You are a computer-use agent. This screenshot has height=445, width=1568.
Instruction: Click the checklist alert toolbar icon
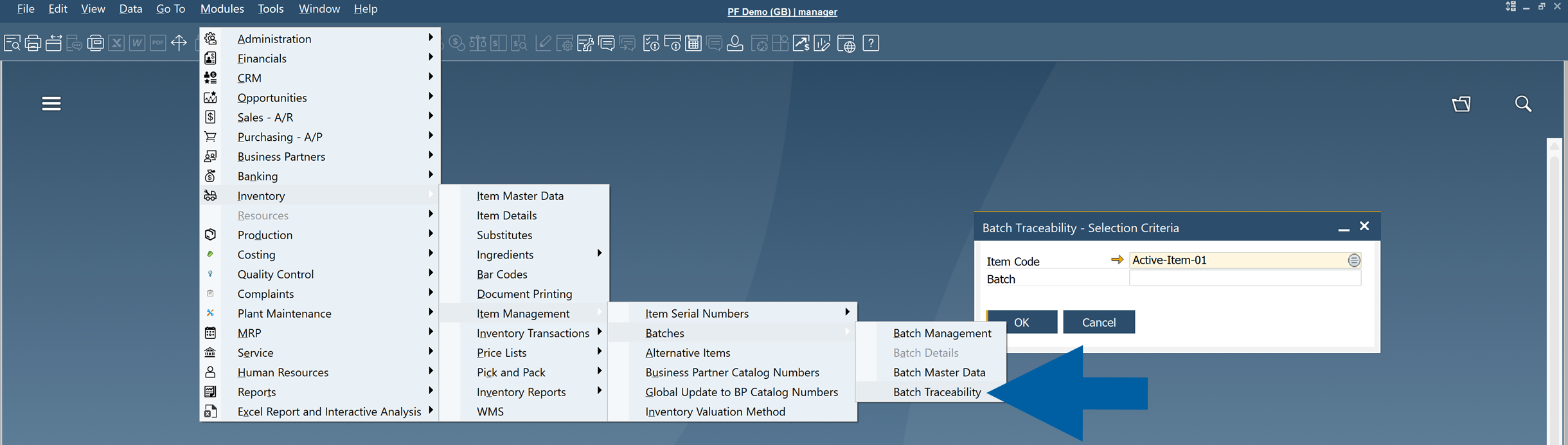[x=651, y=43]
